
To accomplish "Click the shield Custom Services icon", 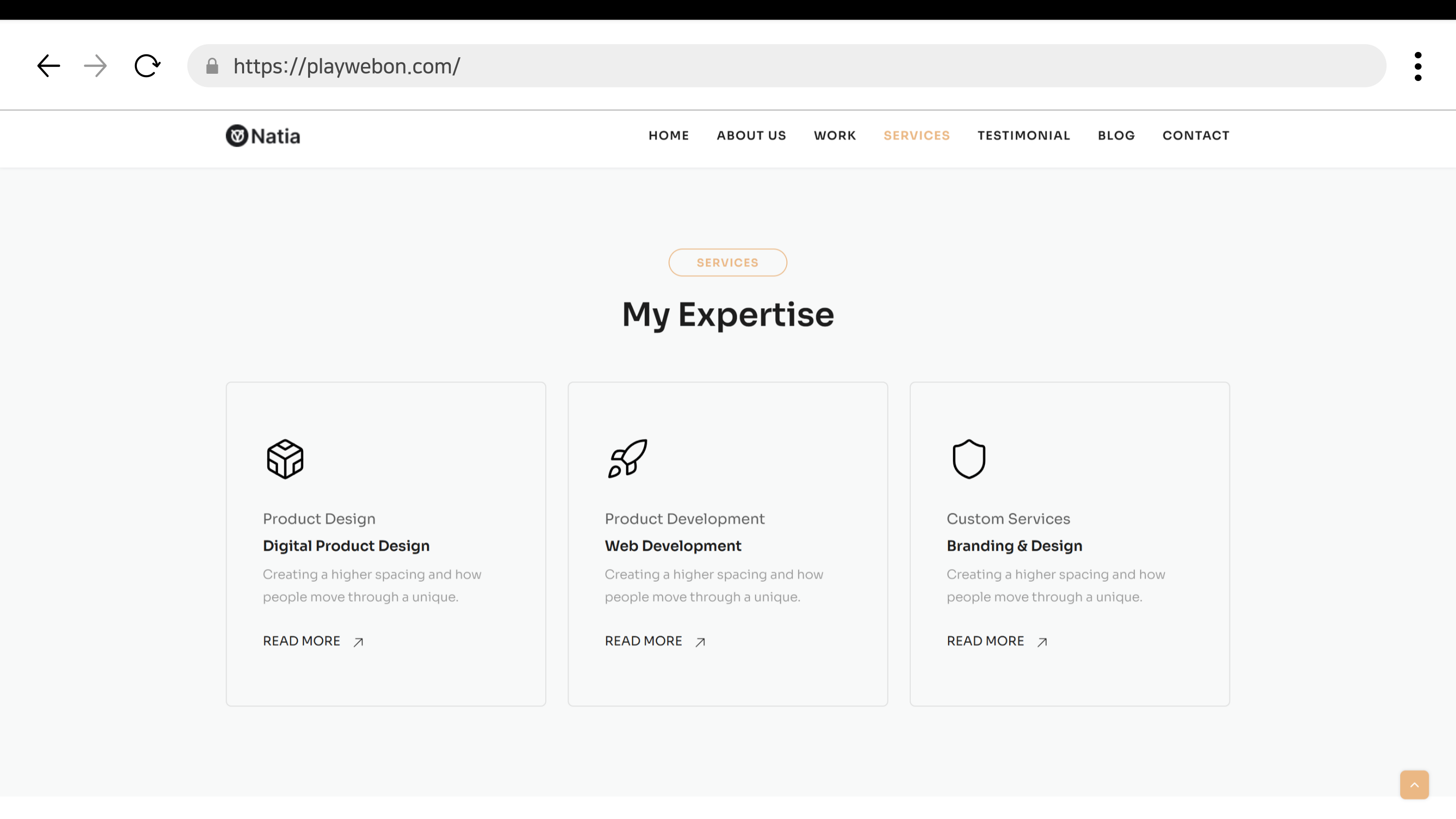I will tap(969, 459).
